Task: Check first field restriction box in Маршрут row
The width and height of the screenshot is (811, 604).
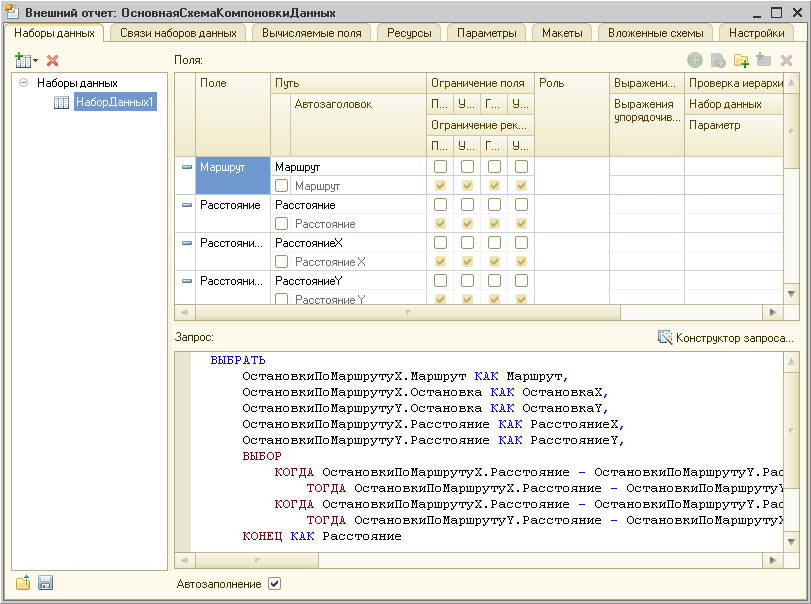Action: pyautogui.click(x=440, y=167)
